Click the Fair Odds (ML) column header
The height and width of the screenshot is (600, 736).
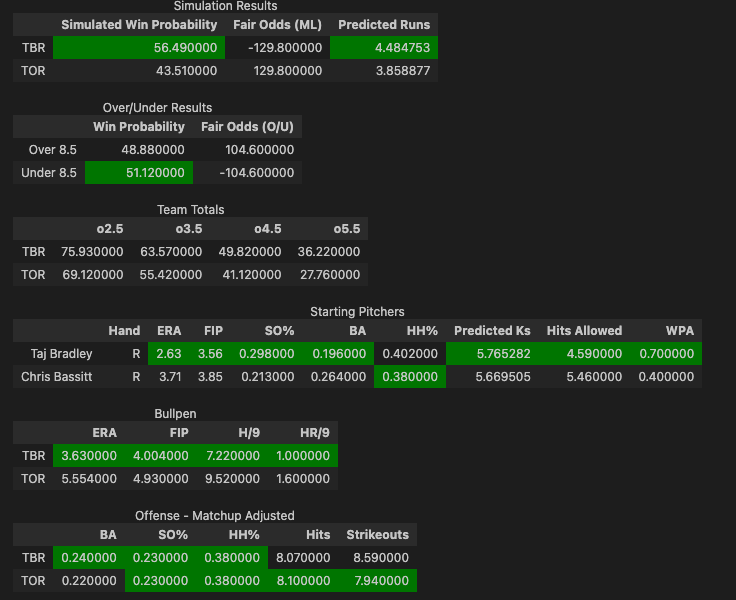pyautogui.click(x=277, y=25)
